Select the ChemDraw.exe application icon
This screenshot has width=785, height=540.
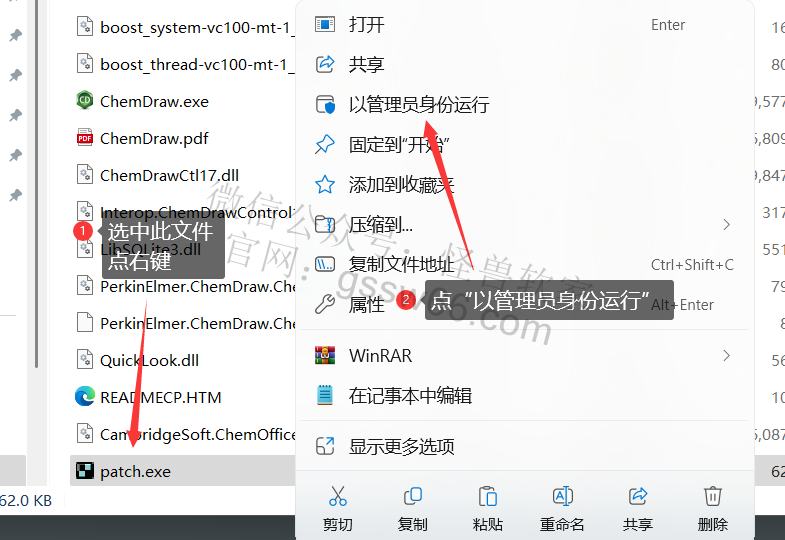tap(85, 101)
